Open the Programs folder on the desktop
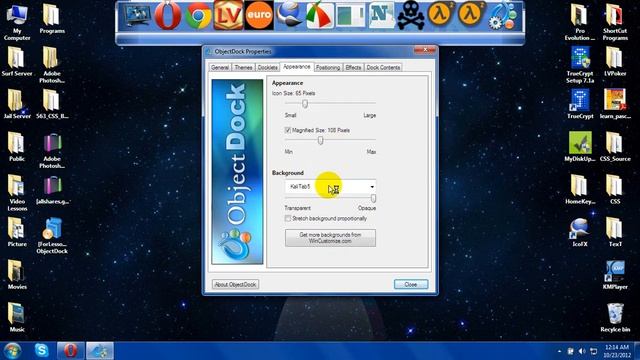This screenshot has height=360, width=640. tap(52, 18)
